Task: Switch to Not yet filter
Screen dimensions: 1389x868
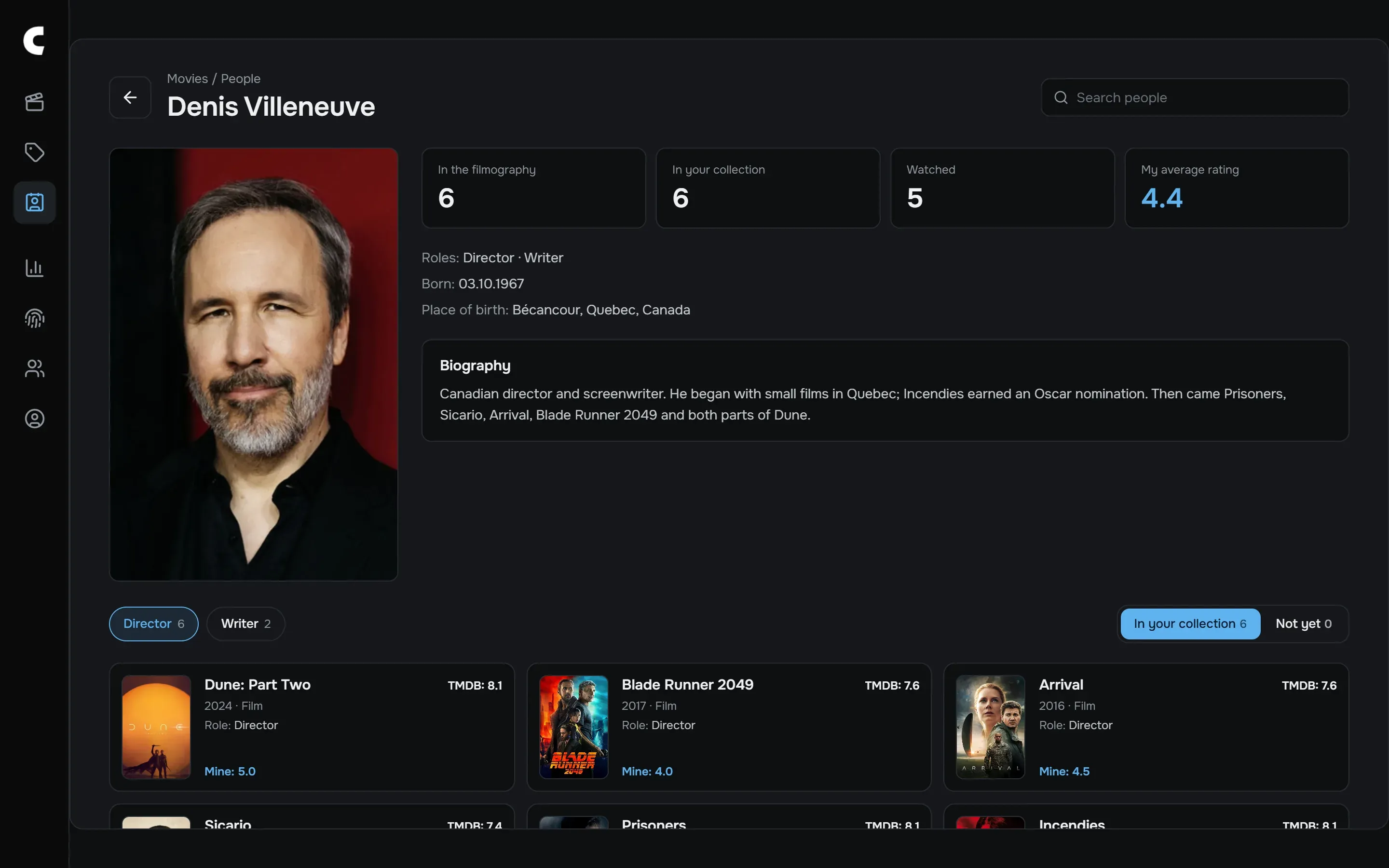Action: 1304,624
